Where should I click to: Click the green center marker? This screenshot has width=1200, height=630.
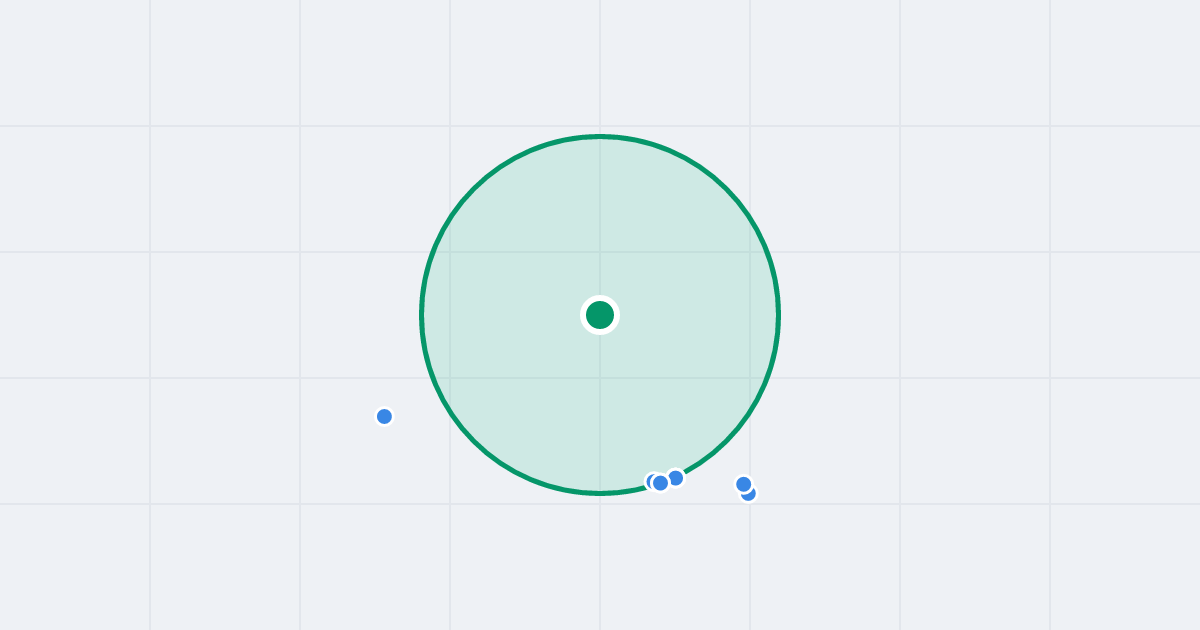[x=600, y=315]
